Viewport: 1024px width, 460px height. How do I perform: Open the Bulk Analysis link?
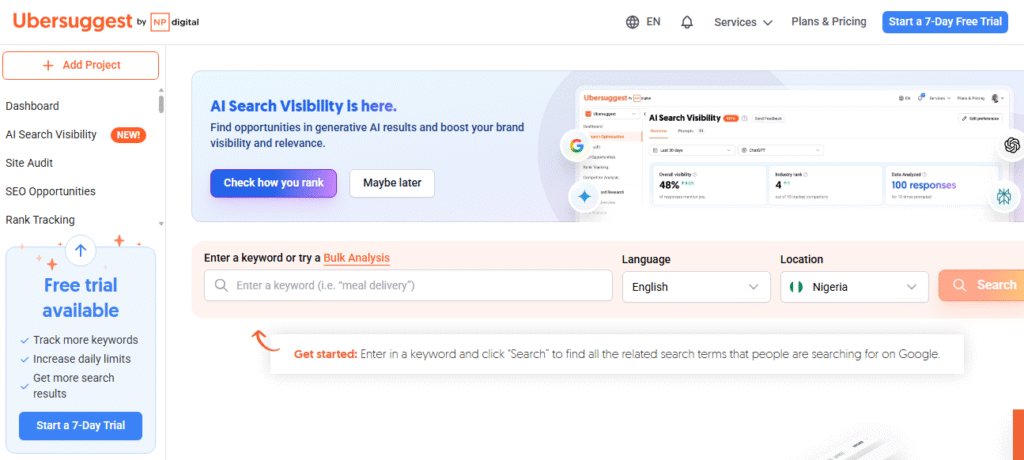pyautogui.click(x=357, y=258)
